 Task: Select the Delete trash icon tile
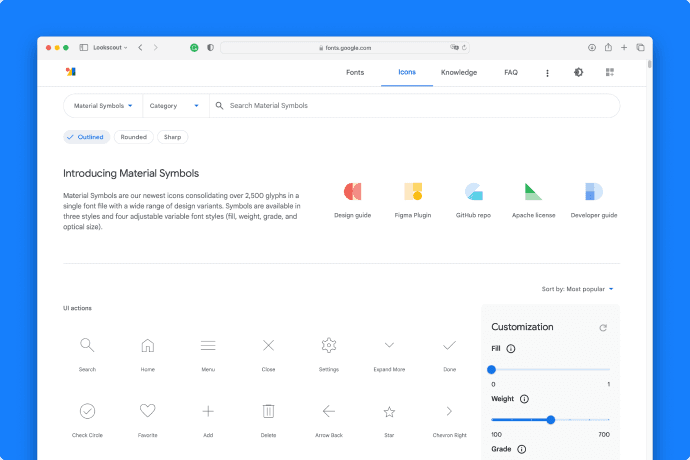[268, 411]
